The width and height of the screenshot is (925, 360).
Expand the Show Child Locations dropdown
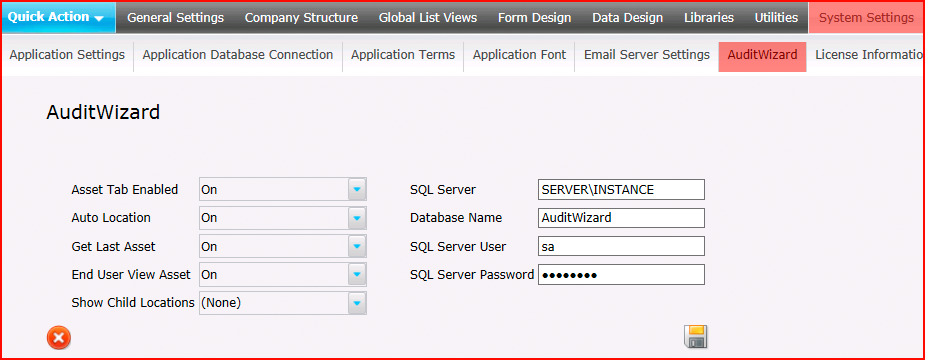coord(357,303)
